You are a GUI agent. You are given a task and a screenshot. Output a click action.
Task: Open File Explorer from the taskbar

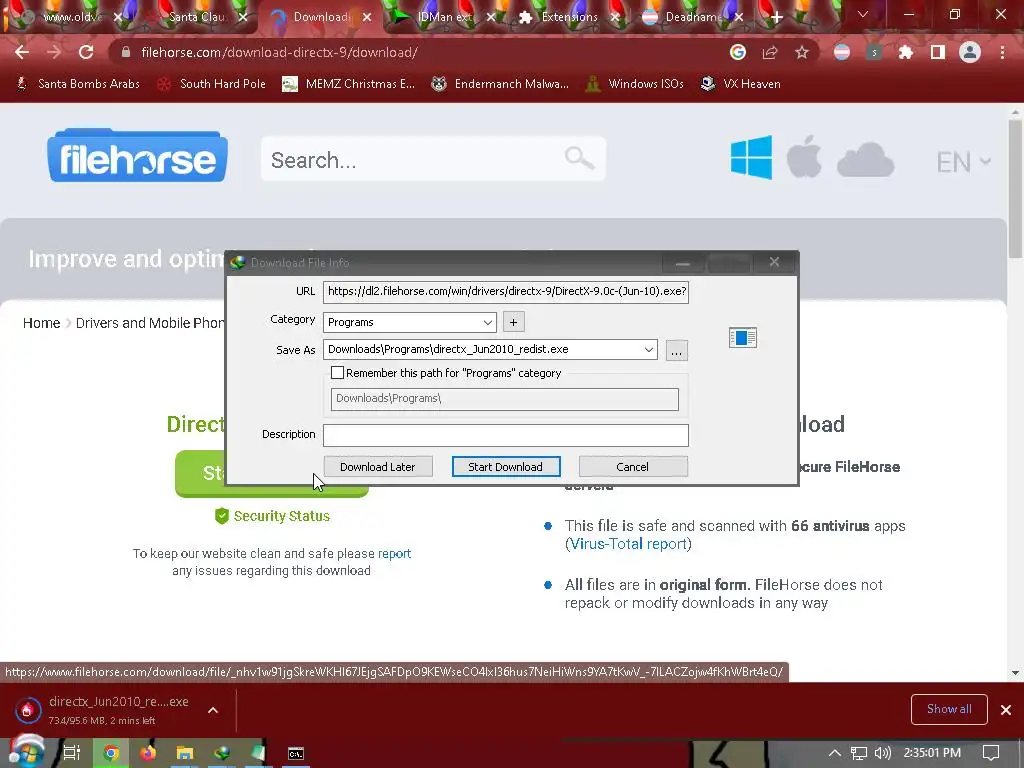pos(185,754)
